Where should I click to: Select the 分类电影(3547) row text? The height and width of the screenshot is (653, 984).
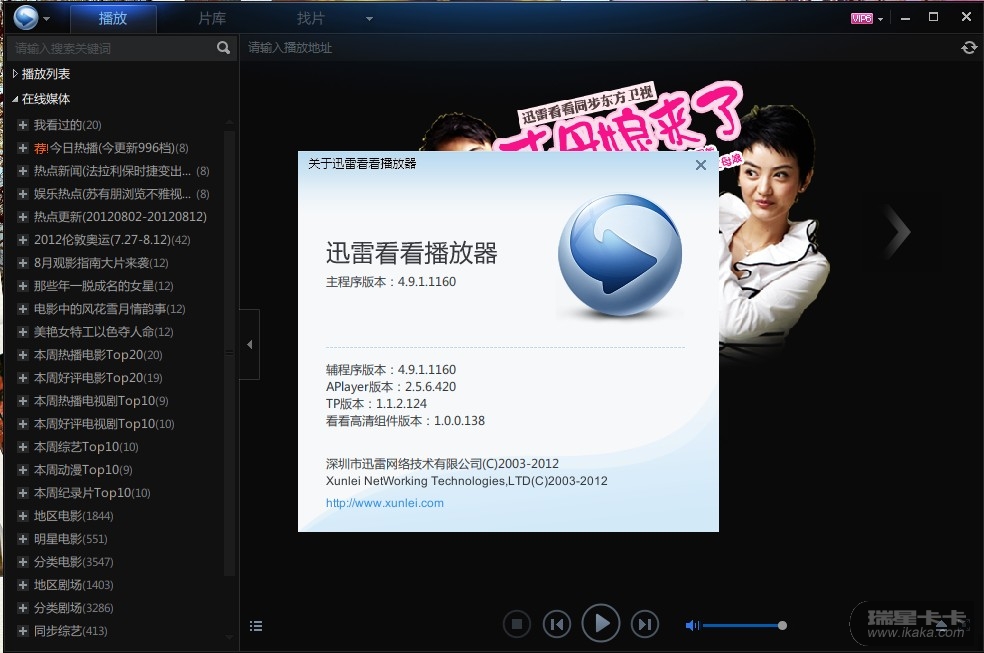click(x=73, y=562)
